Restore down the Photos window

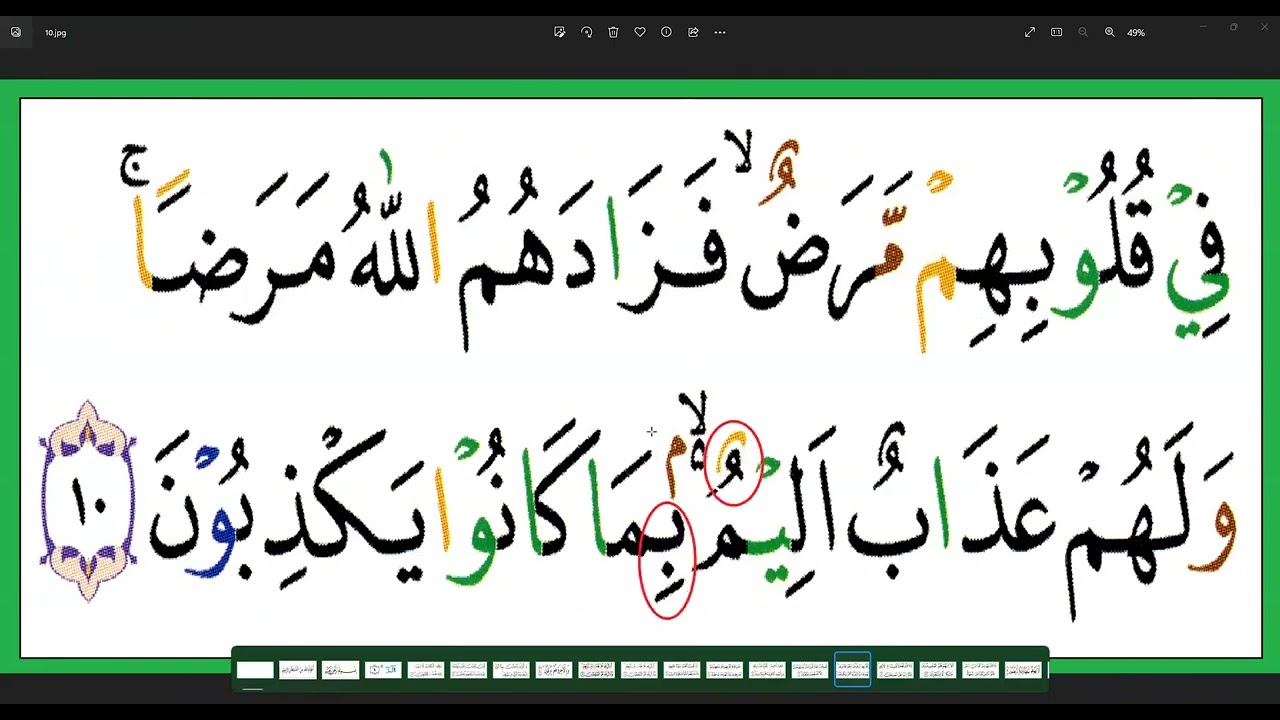click(1234, 27)
